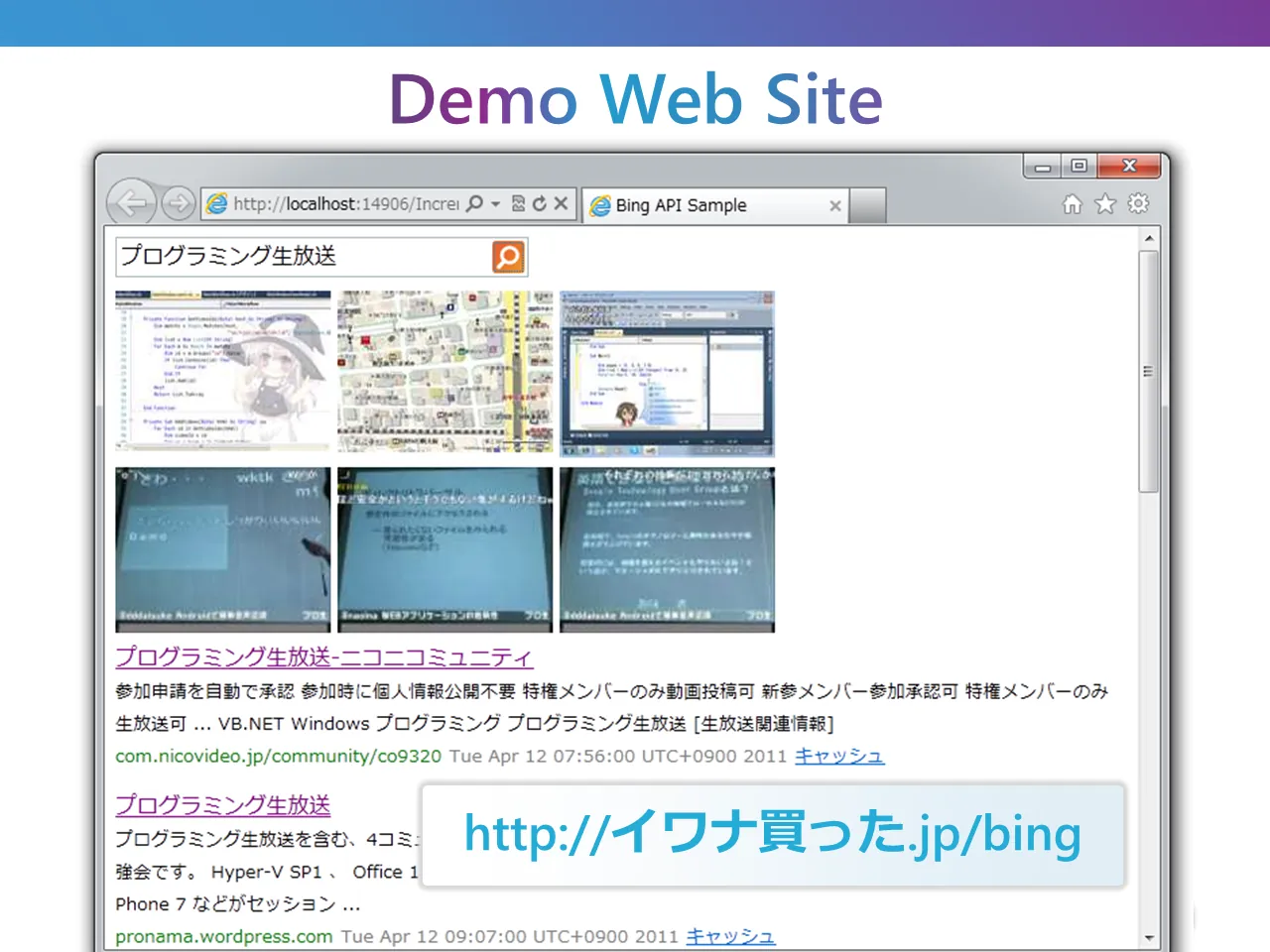Refresh the page with the reload icon
This screenshot has width=1270, height=952.
[x=539, y=203]
